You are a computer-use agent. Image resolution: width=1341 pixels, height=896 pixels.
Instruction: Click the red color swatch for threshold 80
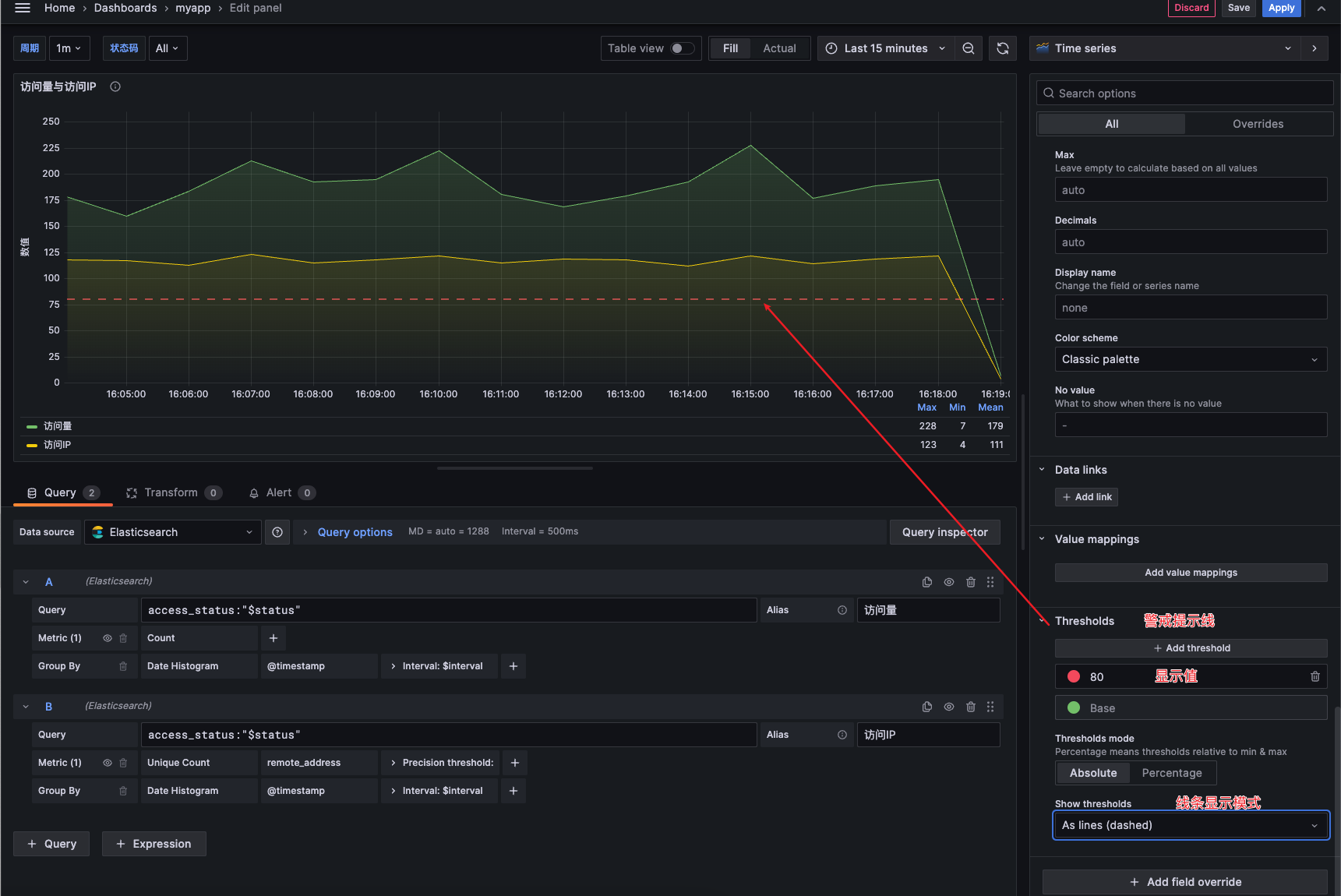1074,677
